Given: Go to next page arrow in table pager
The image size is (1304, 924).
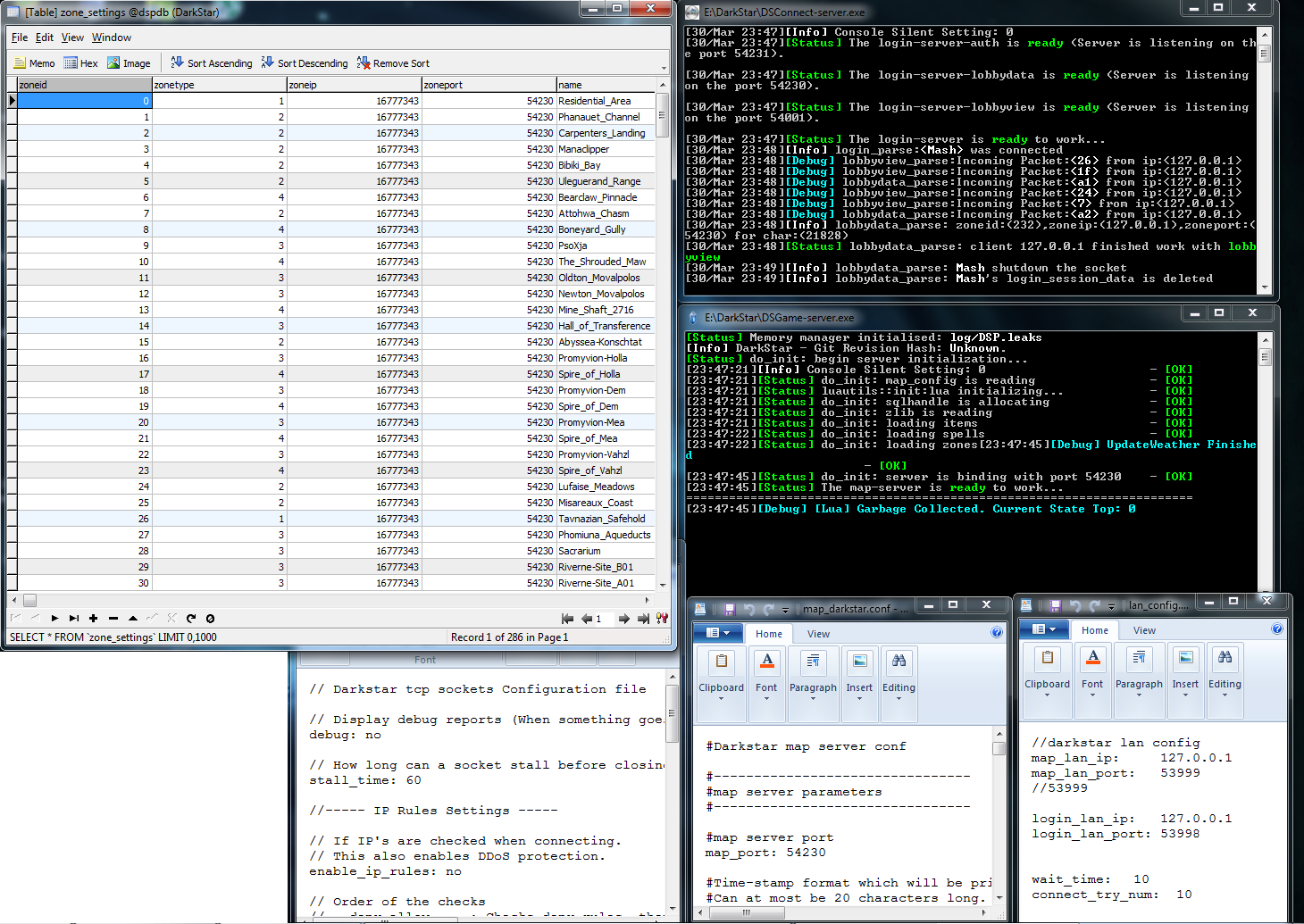Looking at the screenshot, I should [623, 618].
